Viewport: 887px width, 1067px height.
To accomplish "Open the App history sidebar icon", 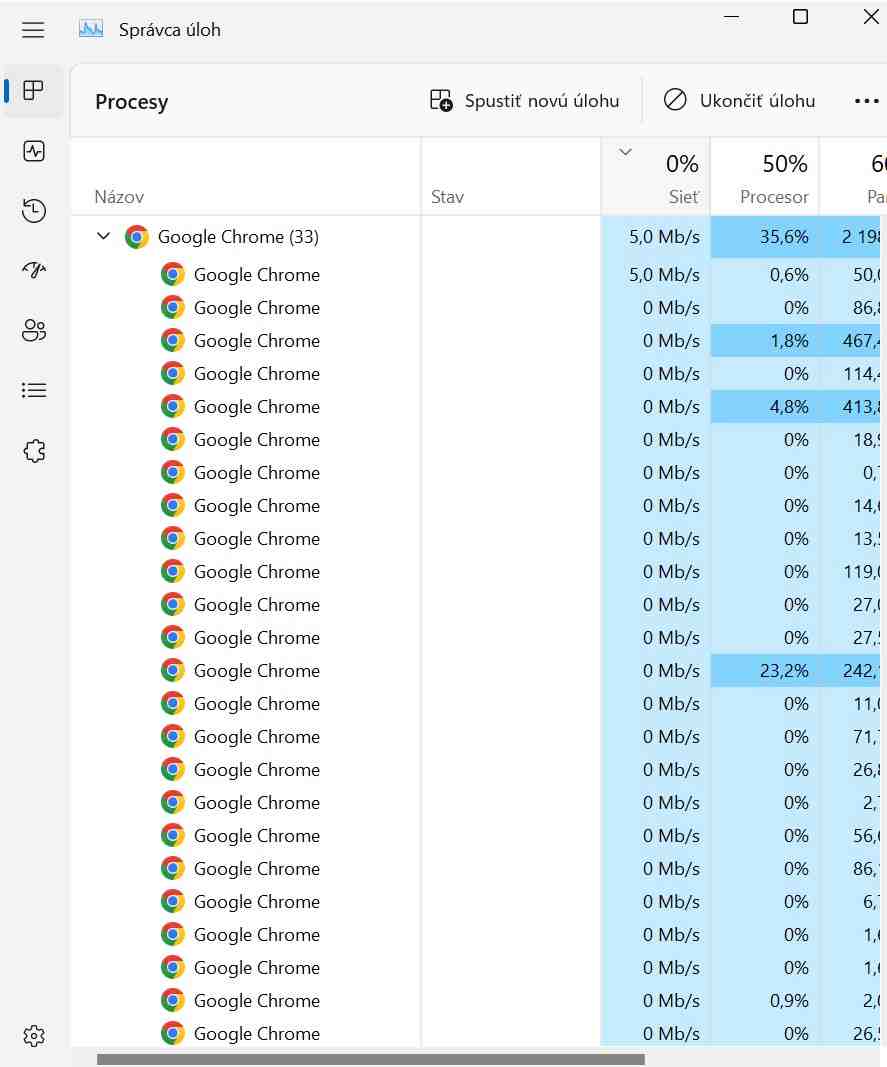I will 33,211.
